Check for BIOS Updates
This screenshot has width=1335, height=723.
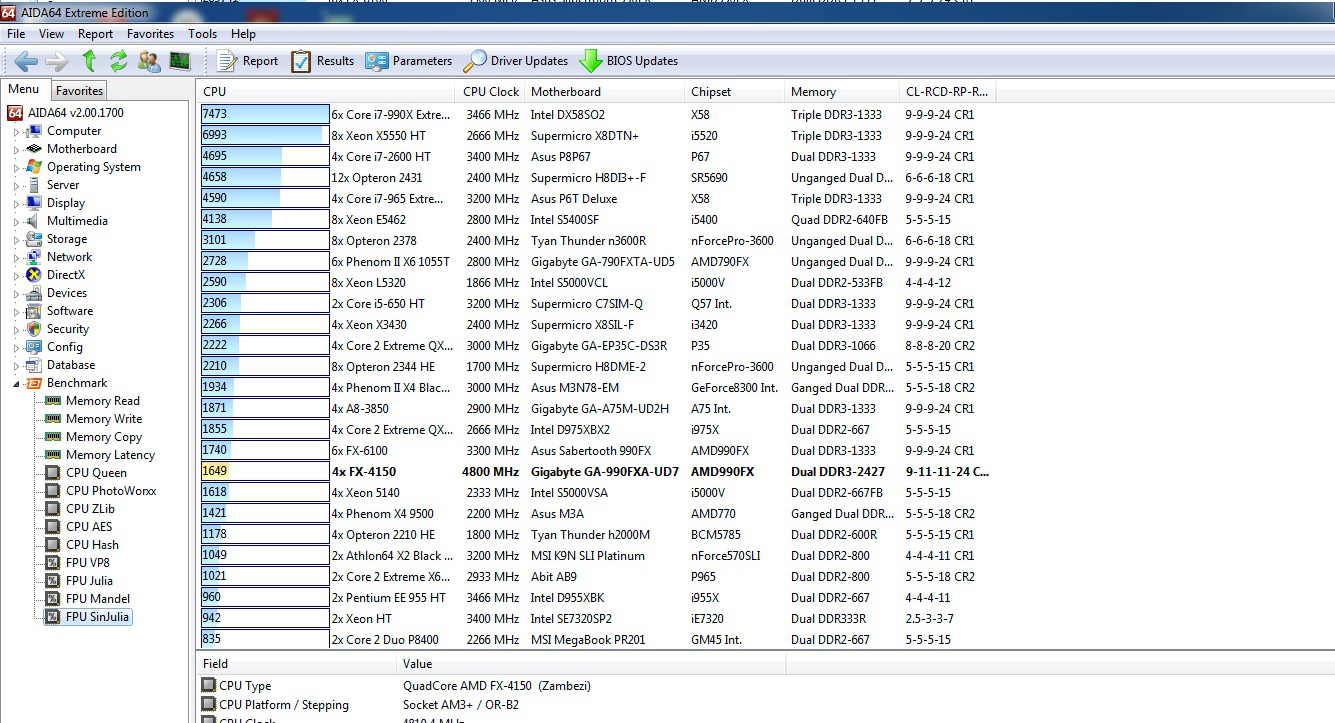click(x=629, y=61)
